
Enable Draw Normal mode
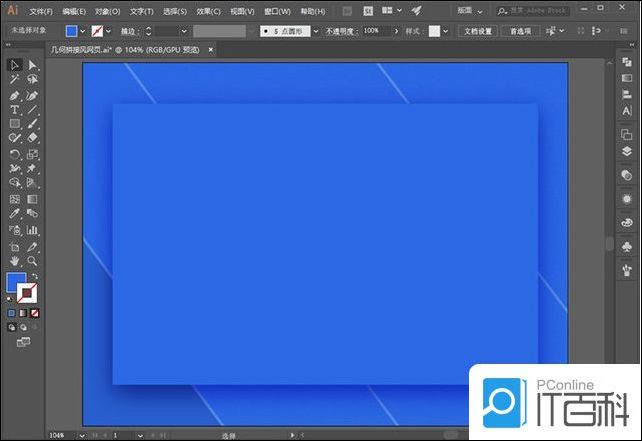[x=11, y=327]
